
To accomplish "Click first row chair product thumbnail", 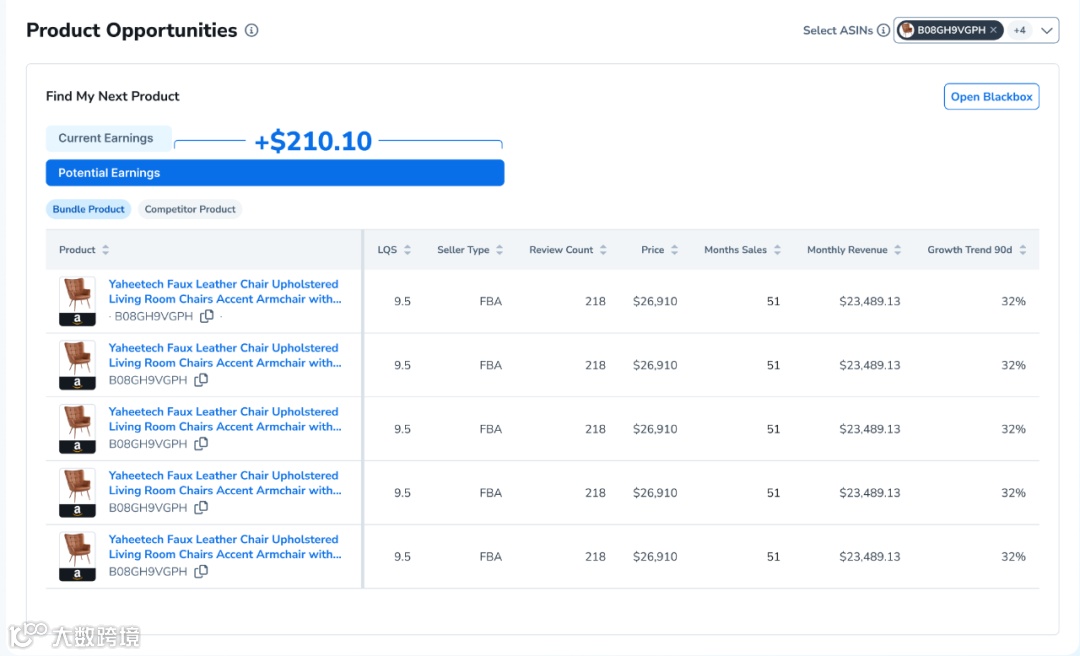I will [x=77, y=301].
